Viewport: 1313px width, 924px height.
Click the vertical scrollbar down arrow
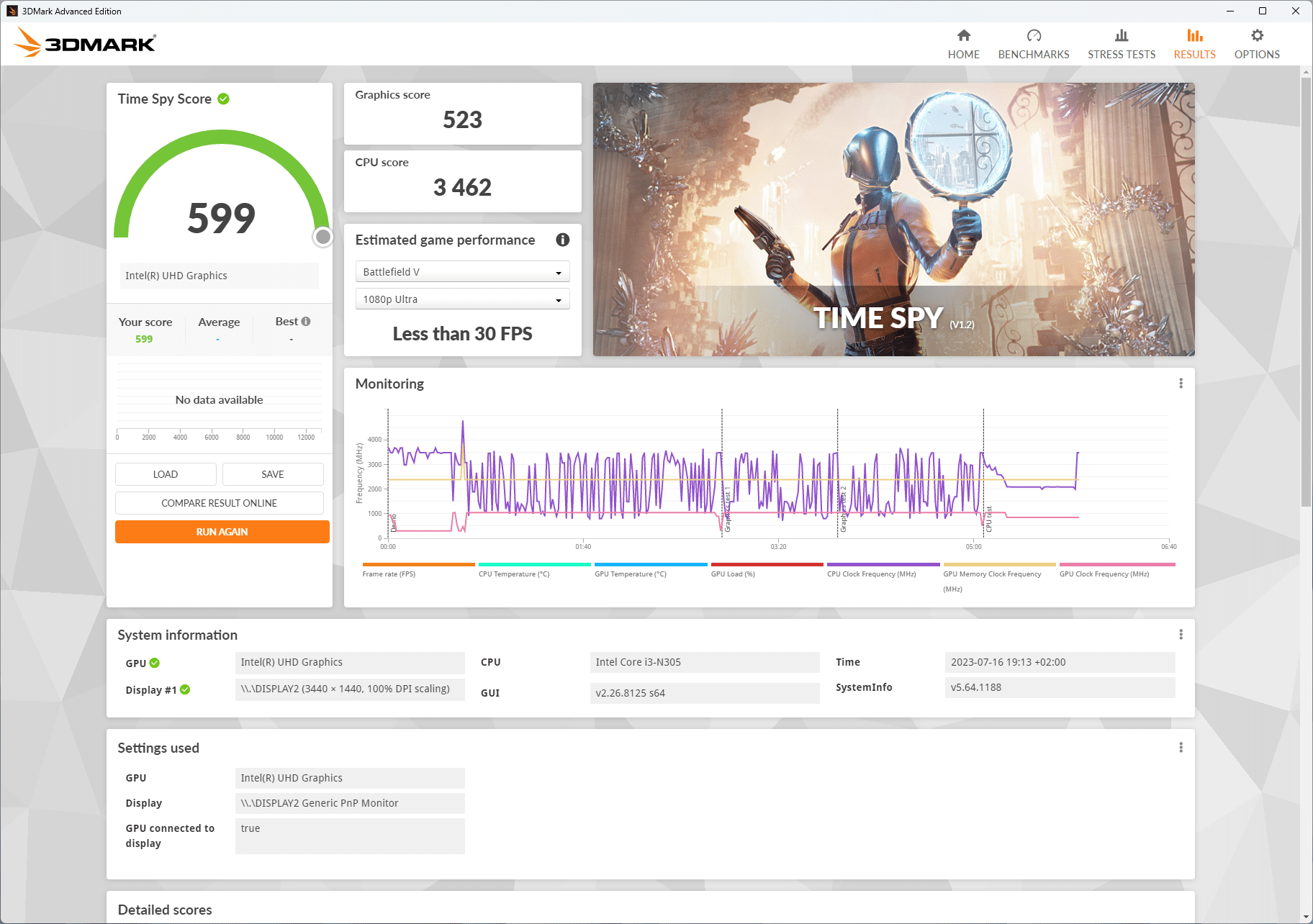click(x=1306, y=917)
